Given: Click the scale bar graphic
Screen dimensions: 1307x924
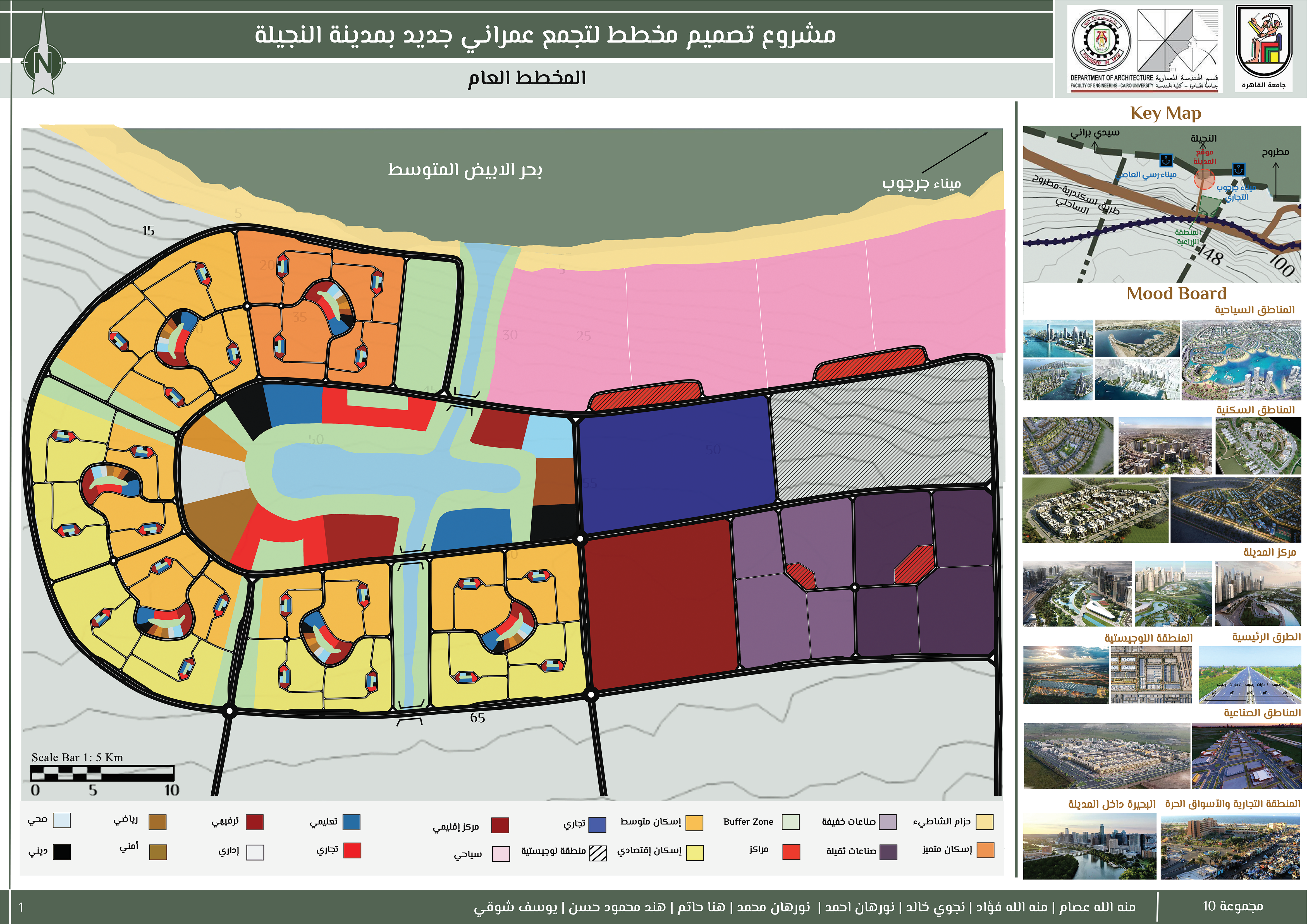Looking at the screenshot, I should 102,773.
